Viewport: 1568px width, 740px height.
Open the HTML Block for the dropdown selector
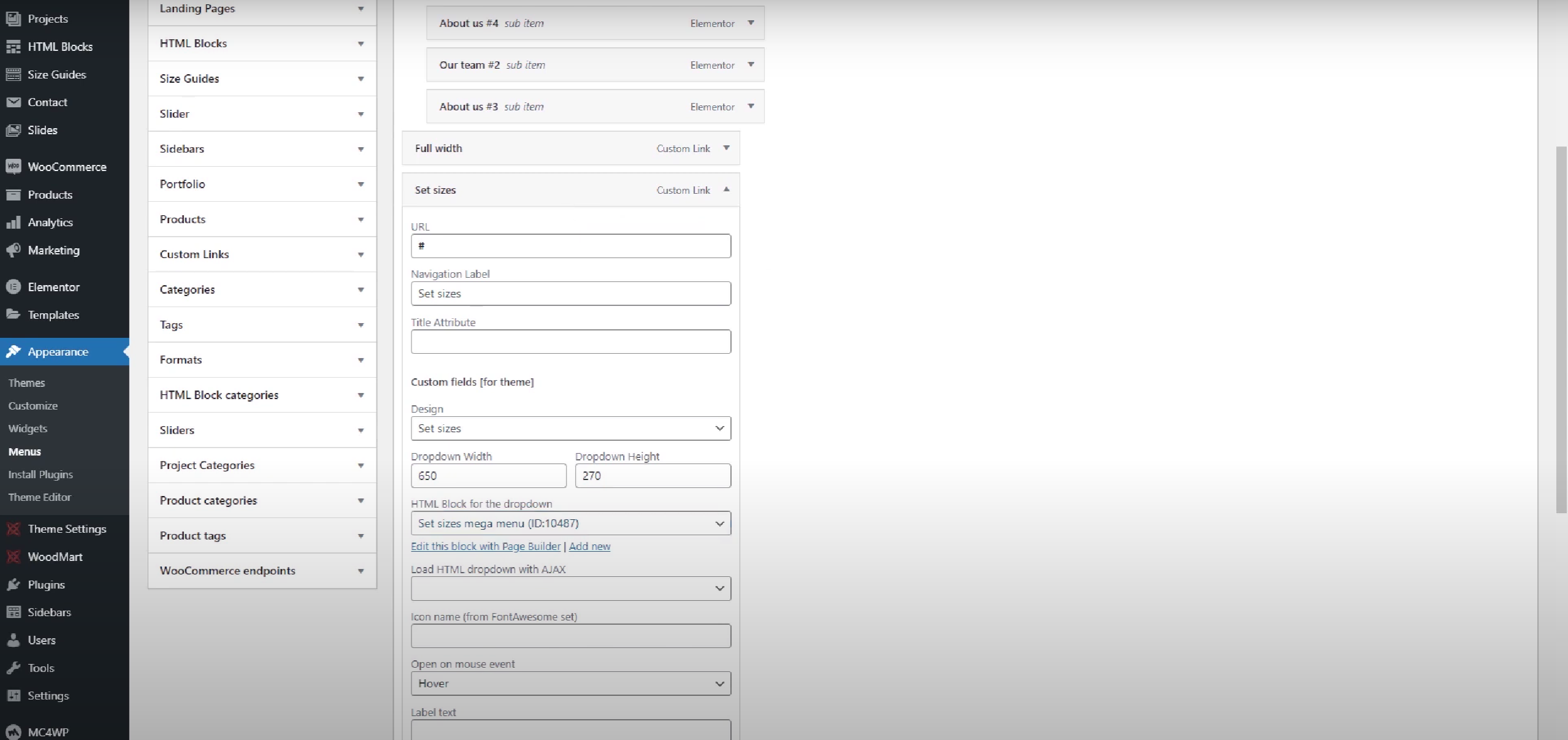570,523
